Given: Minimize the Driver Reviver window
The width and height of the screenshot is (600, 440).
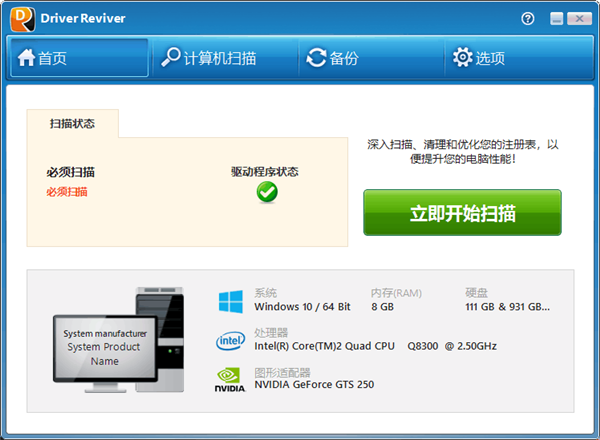Looking at the screenshot, I should pos(556,18).
